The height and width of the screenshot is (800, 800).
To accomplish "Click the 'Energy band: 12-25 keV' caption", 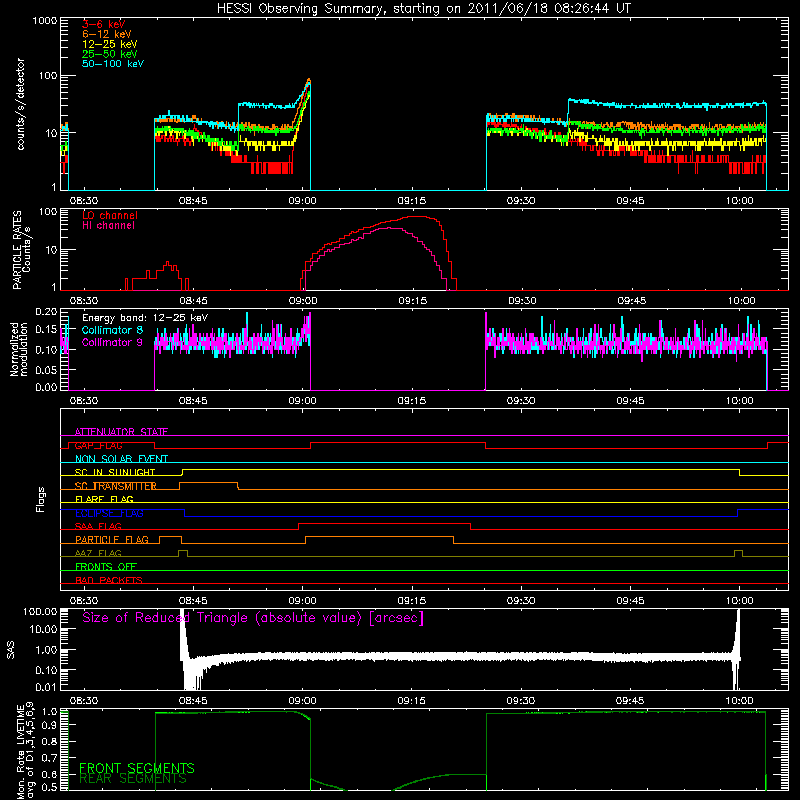I will tap(145, 318).
